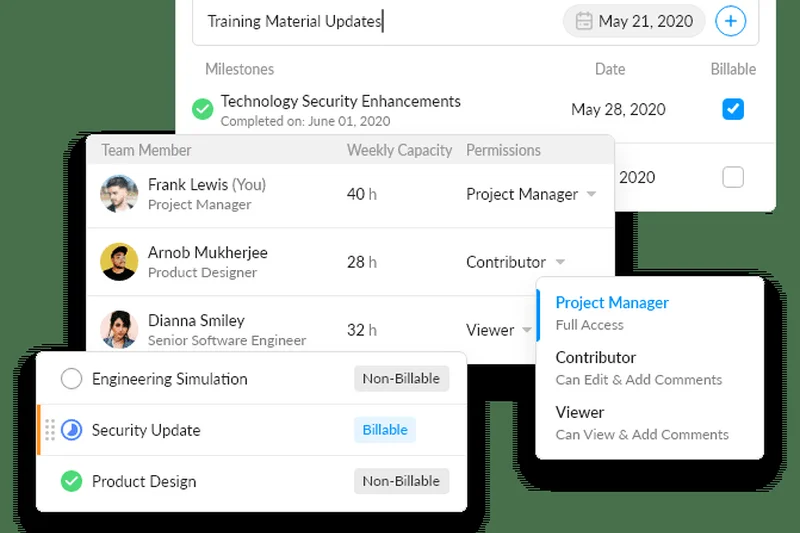Check the empty Billable checkbox in second milestone row
The image size is (800, 533).
(x=733, y=177)
